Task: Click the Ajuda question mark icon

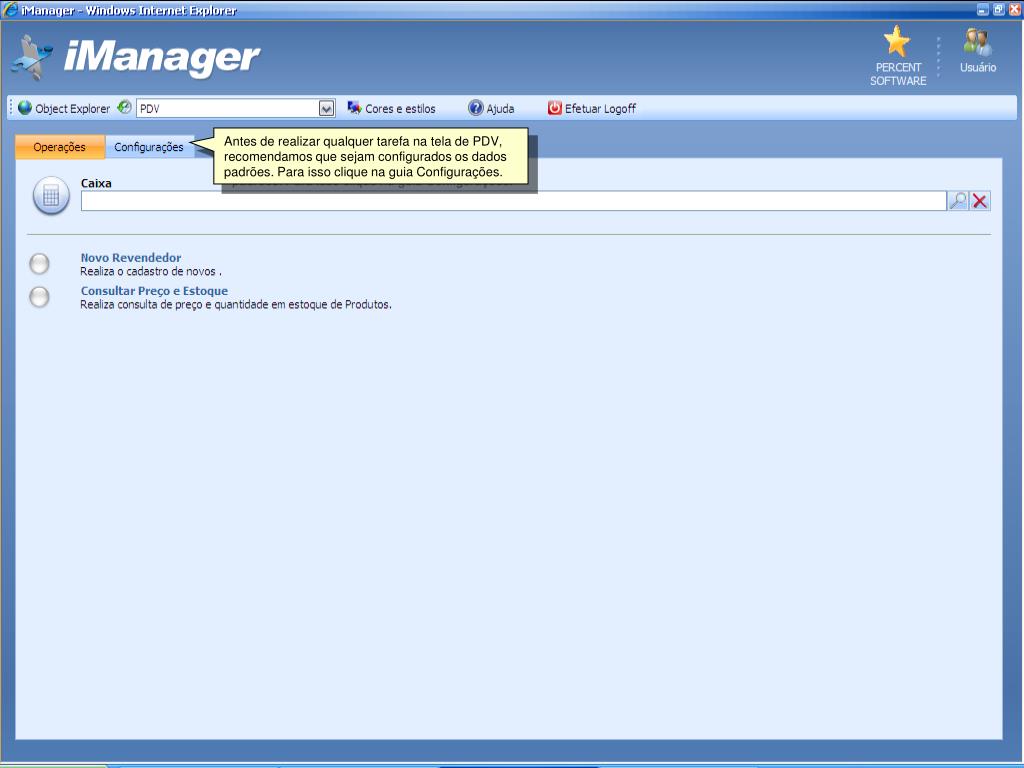Action: coord(475,108)
